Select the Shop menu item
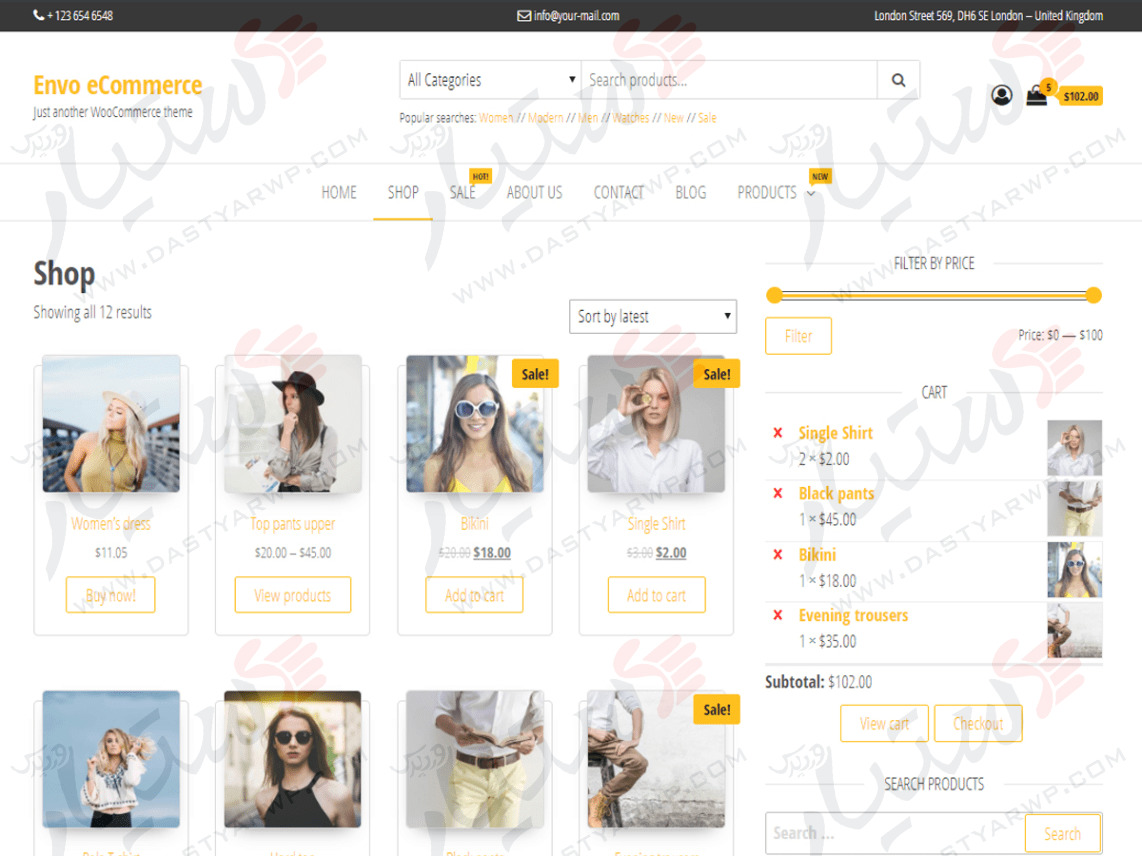Screen dimensions: 1142x856 click(403, 192)
